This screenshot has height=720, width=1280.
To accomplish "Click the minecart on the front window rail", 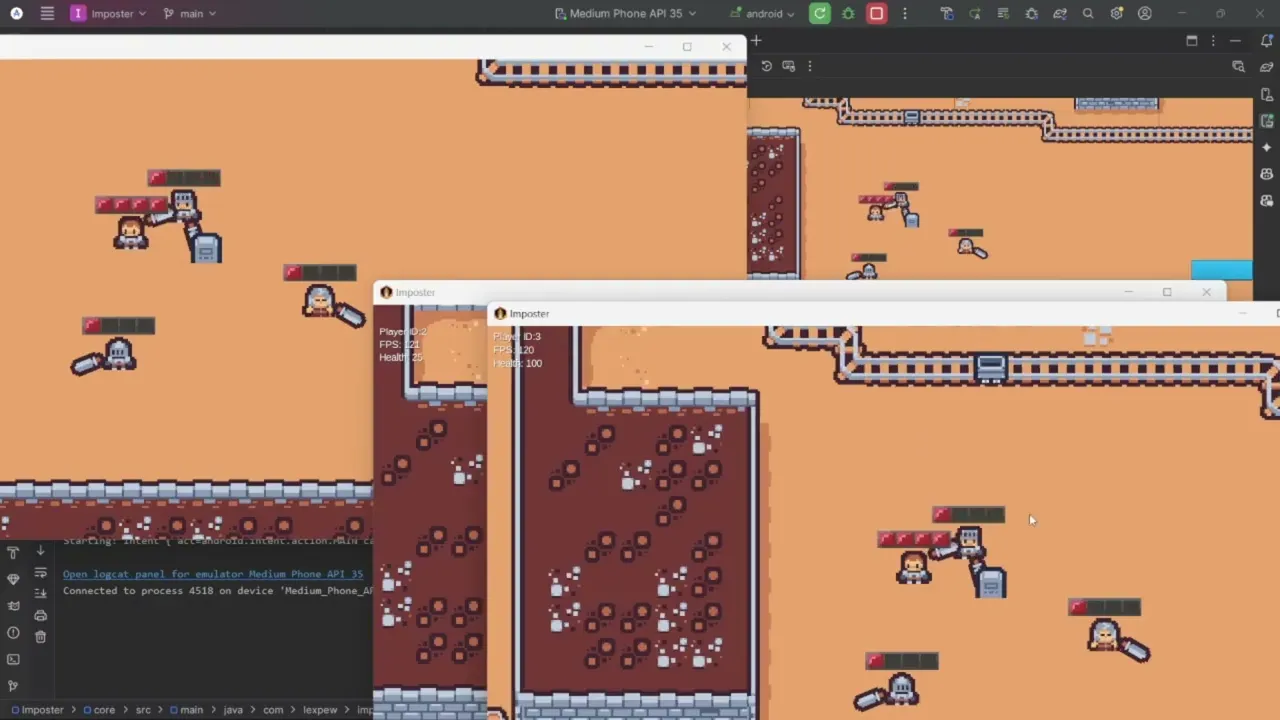I will pos(990,368).
